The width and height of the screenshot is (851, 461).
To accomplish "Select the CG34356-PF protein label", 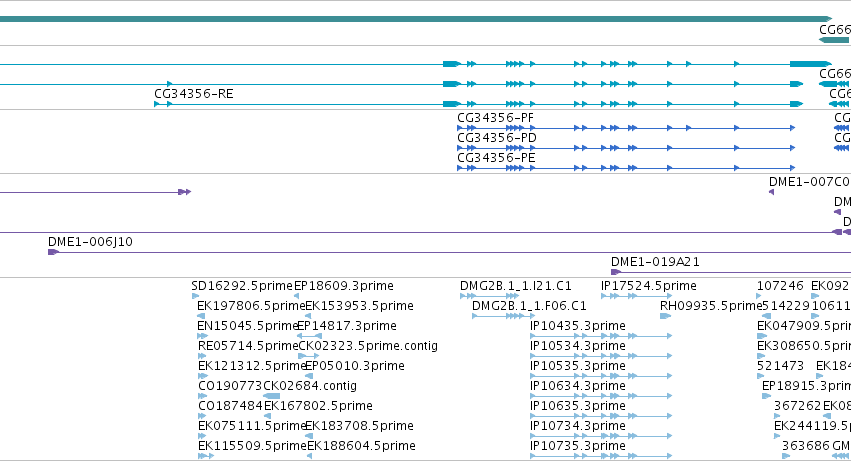I will click(x=496, y=118).
